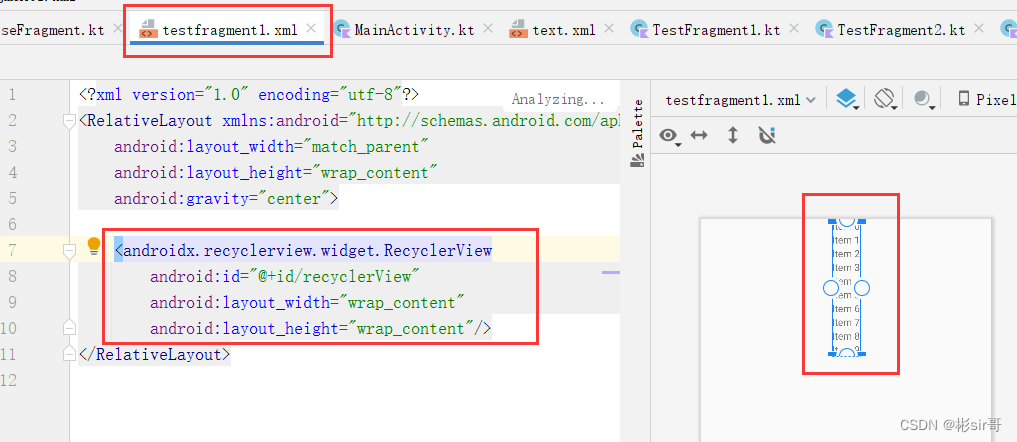Click the fold end marker on line 11
This screenshot has width=1017, height=442.
coord(69,354)
